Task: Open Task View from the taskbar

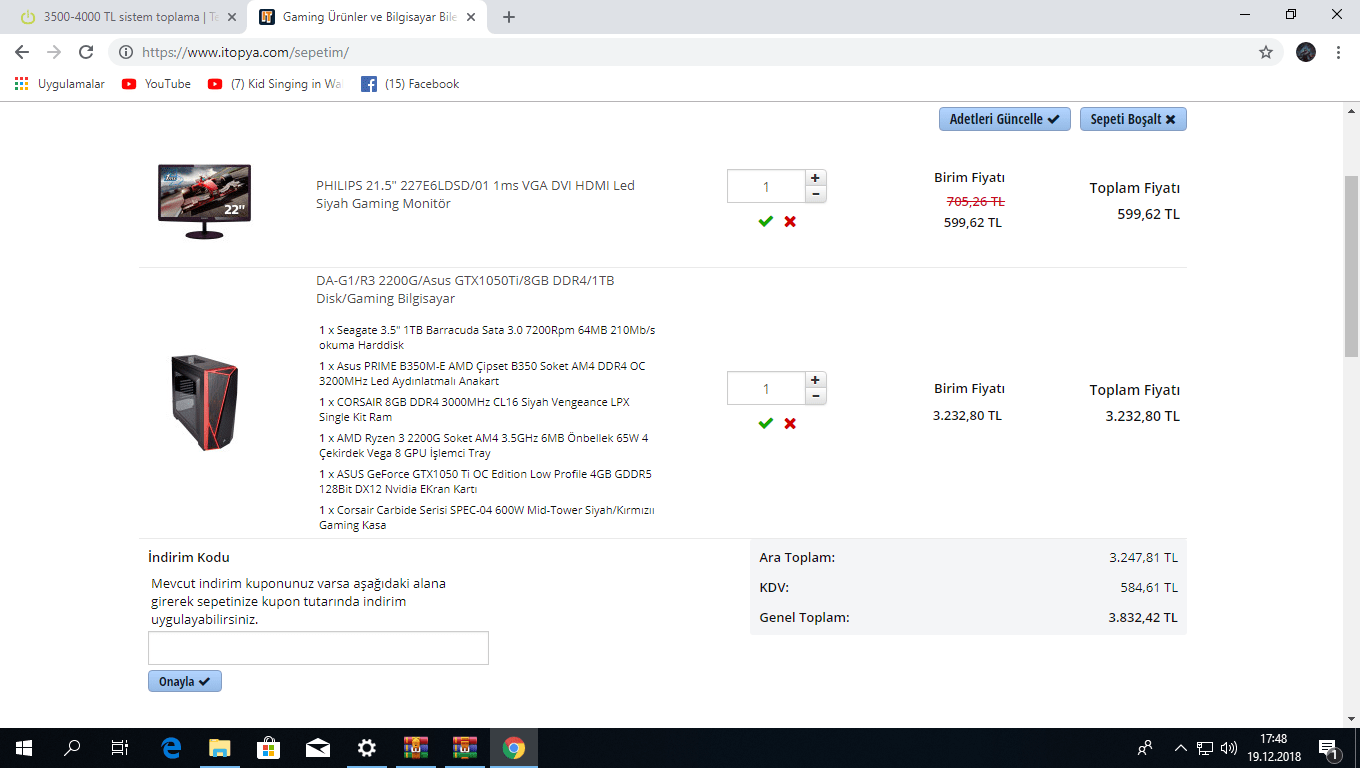Action: point(120,748)
